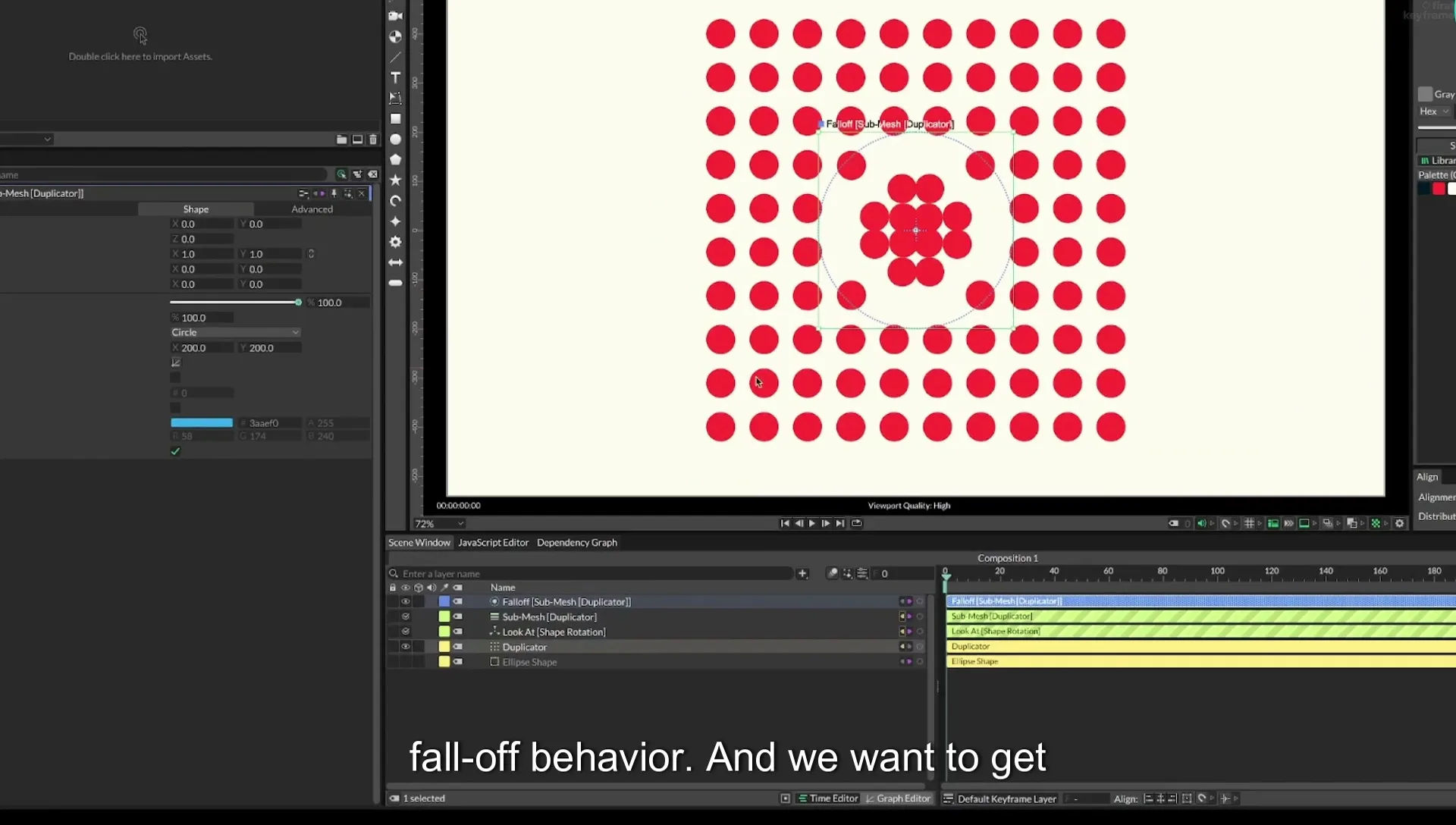1456x825 pixels.
Task: Select the double-headed Arrow shape tool
Action: coord(395,262)
